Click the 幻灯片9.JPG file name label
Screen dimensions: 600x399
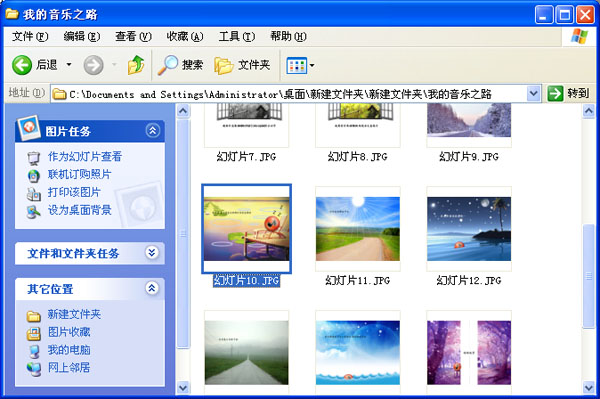point(469,156)
